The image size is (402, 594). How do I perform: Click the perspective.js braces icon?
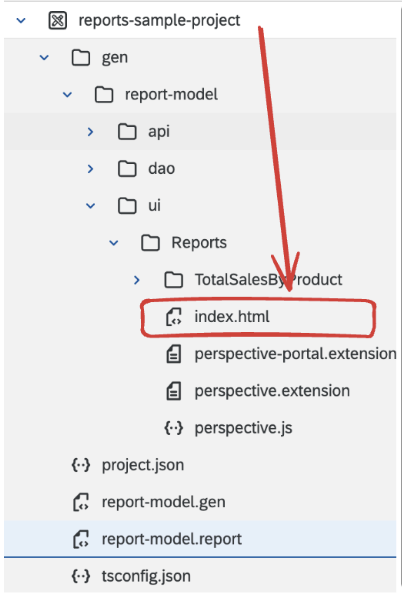point(174,428)
